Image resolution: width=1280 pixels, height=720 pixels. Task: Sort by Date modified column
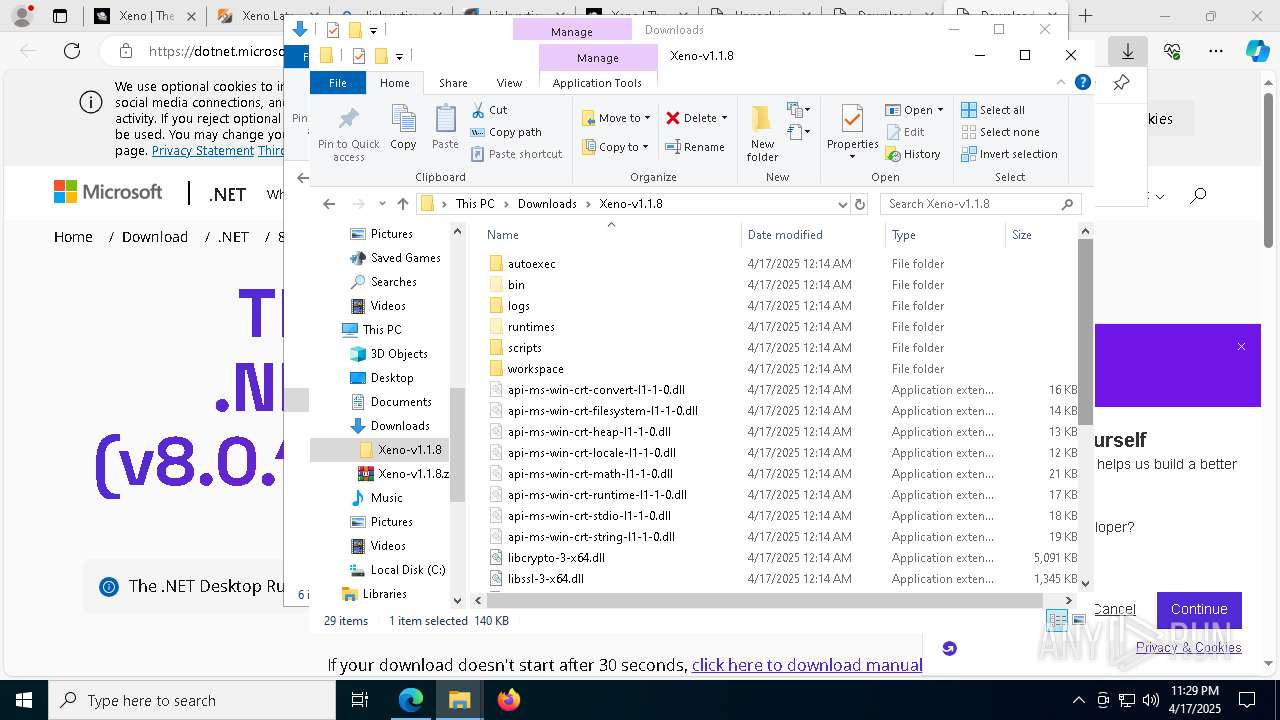click(785, 235)
